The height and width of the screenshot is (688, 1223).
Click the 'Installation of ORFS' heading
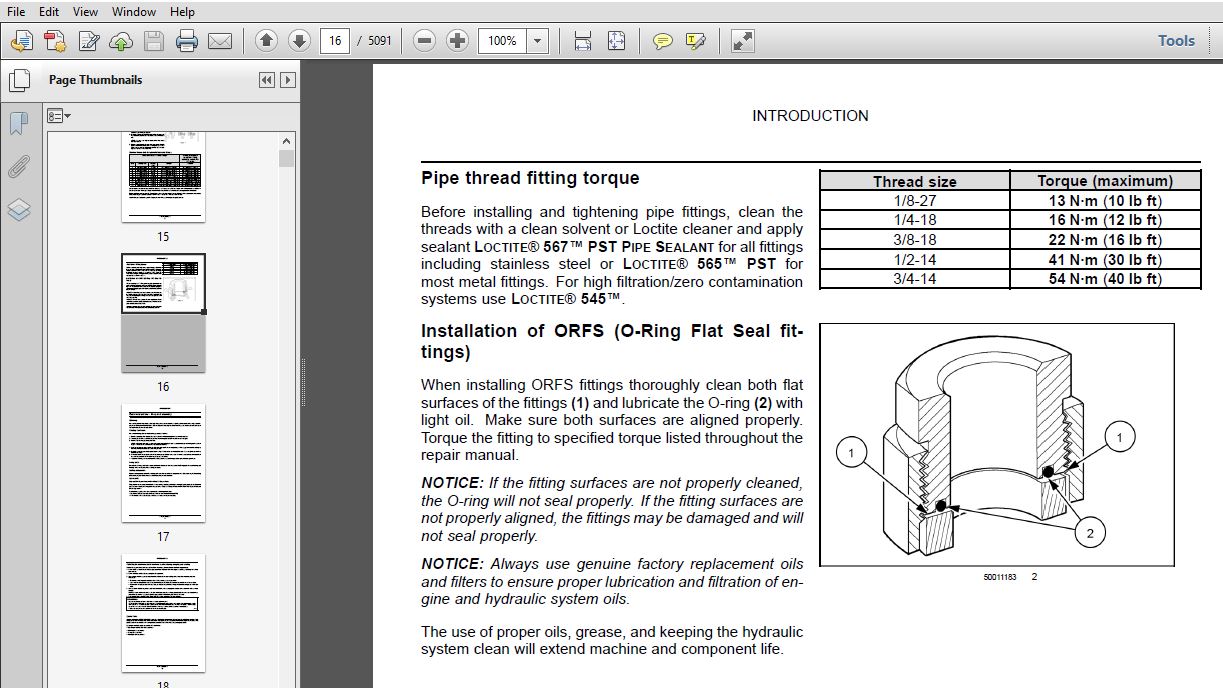click(612, 341)
